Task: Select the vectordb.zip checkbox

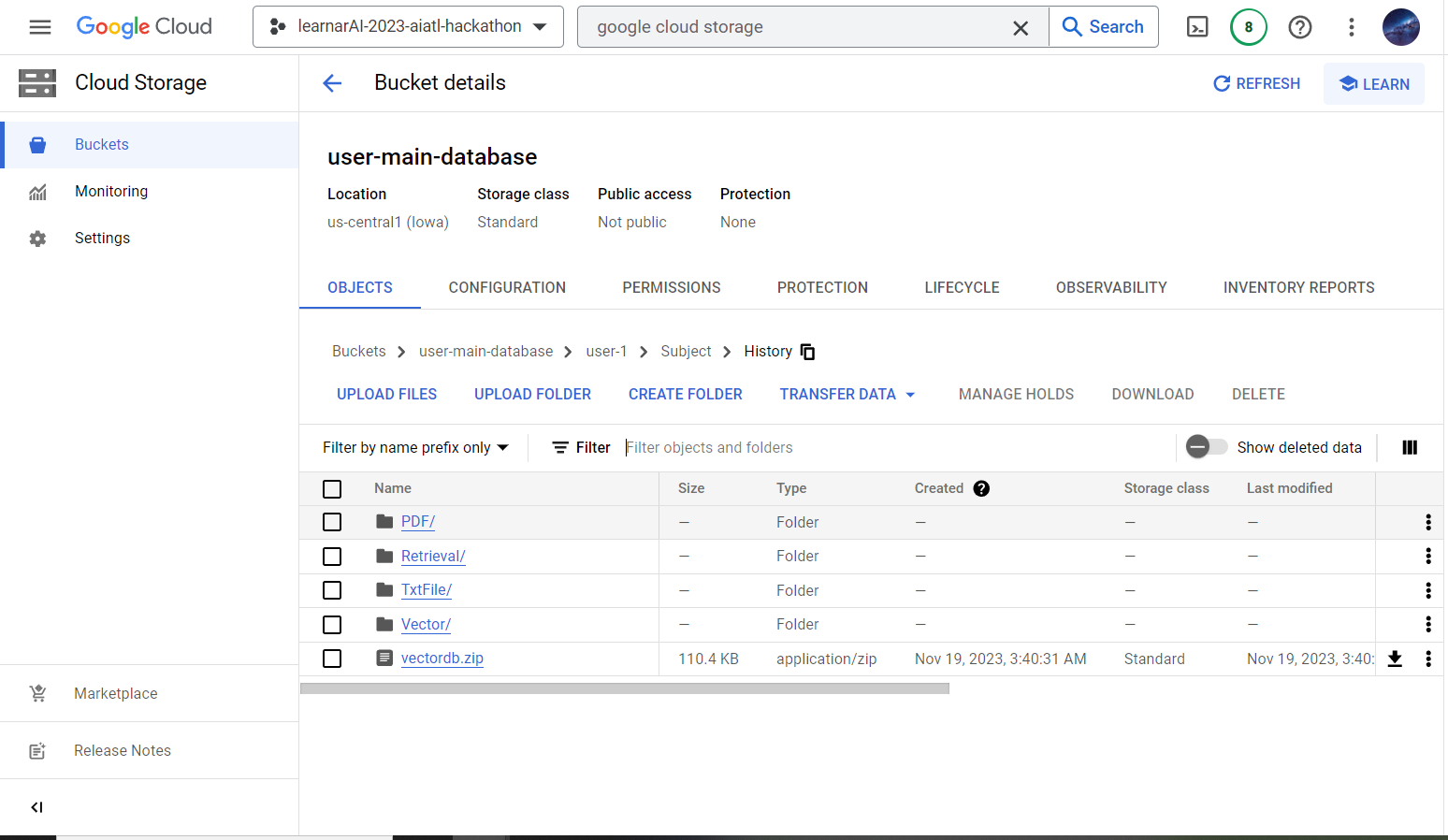Action: click(x=332, y=659)
